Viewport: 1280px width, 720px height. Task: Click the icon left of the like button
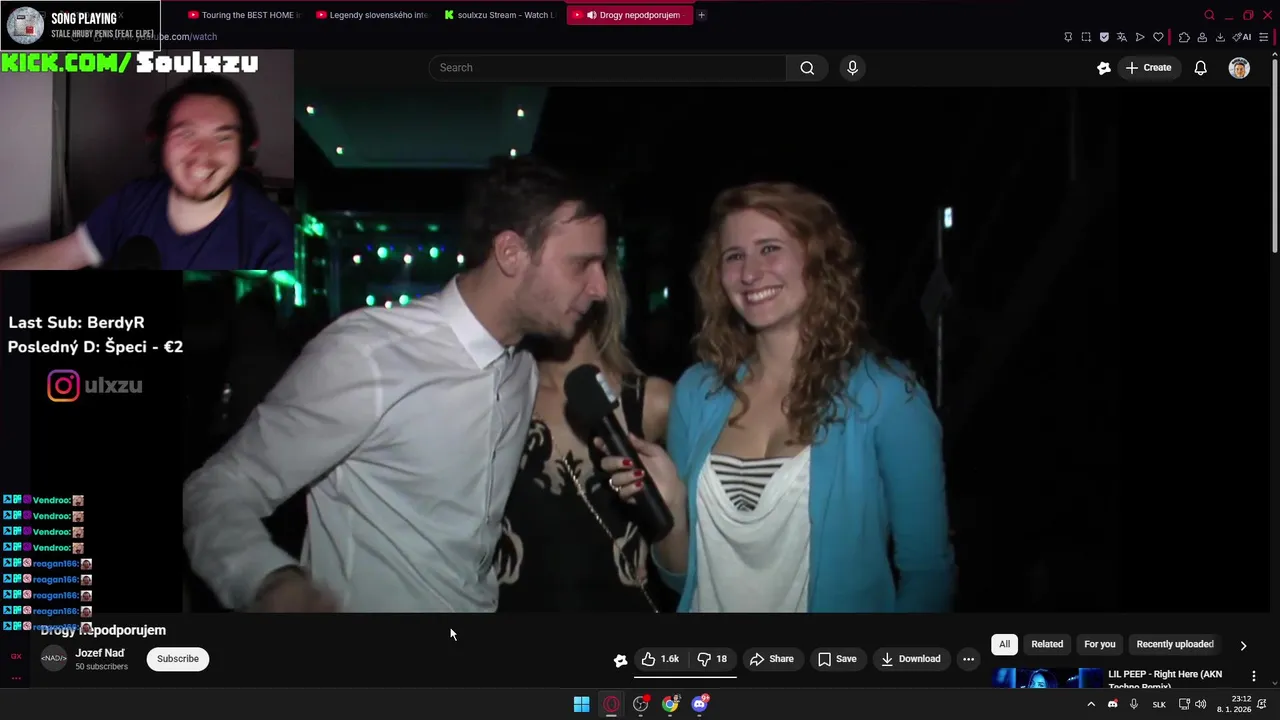tap(620, 660)
